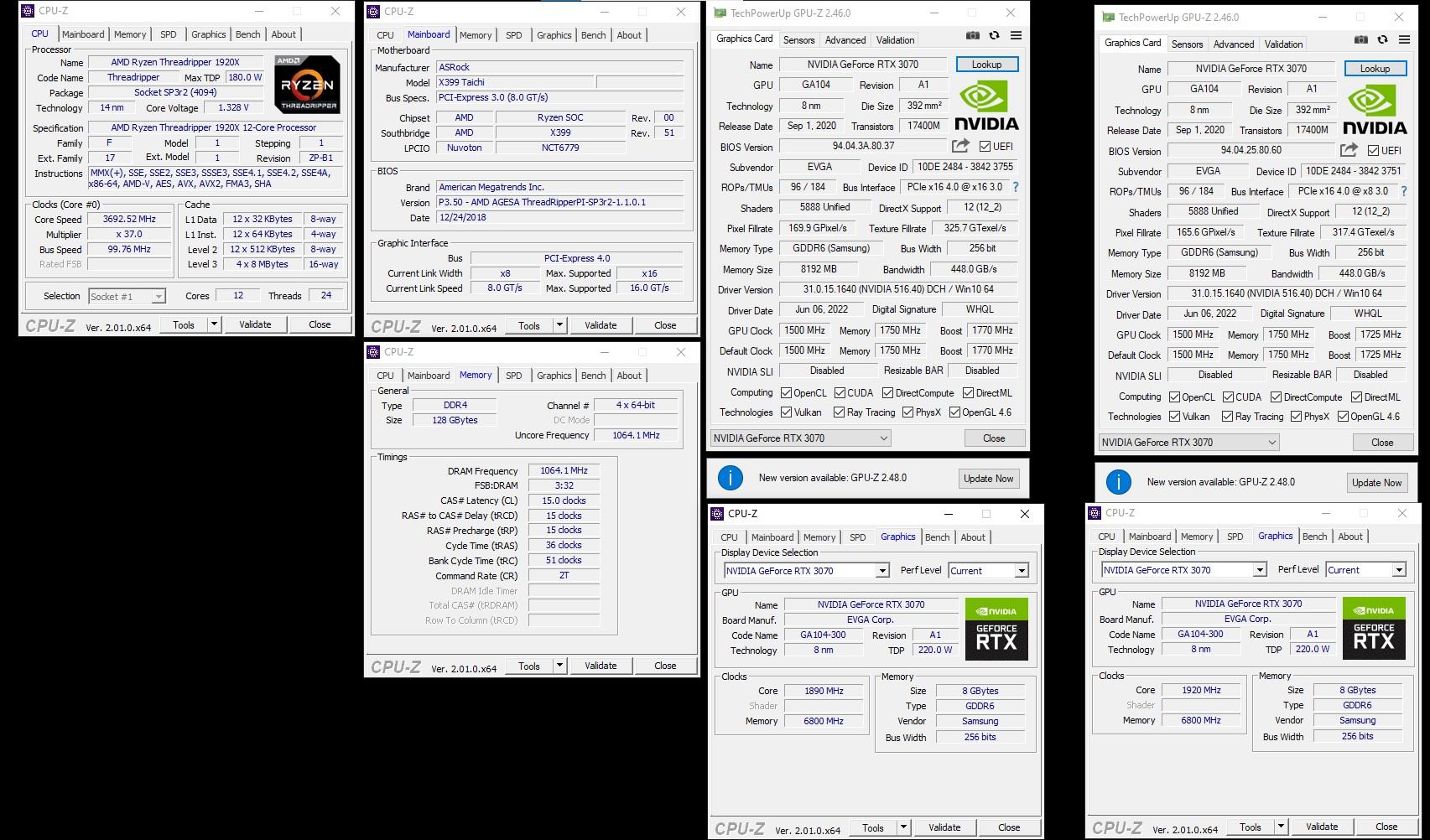Click bus interface question mark next to @ x16 3.0
The width and height of the screenshot is (1430, 840).
tap(1015, 187)
